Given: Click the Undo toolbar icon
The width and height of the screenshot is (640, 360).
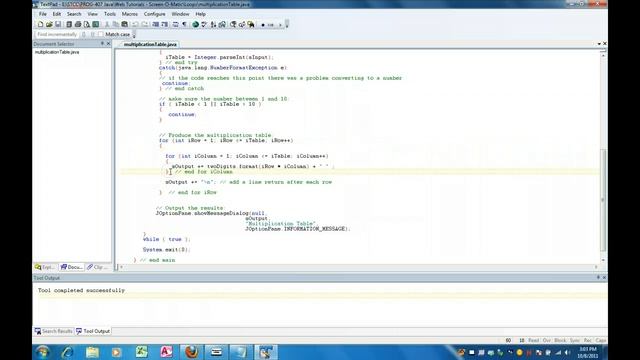Looking at the screenshot, I should point(136,24).
